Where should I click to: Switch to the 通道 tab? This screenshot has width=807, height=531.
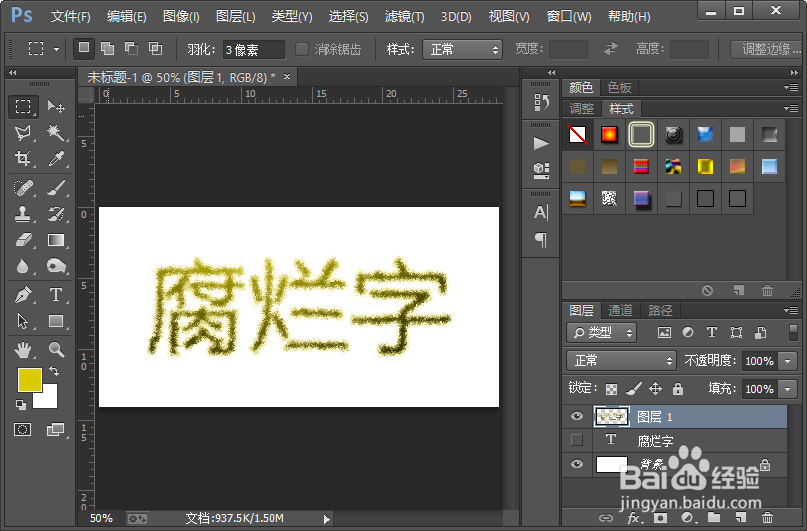[620, 310]
